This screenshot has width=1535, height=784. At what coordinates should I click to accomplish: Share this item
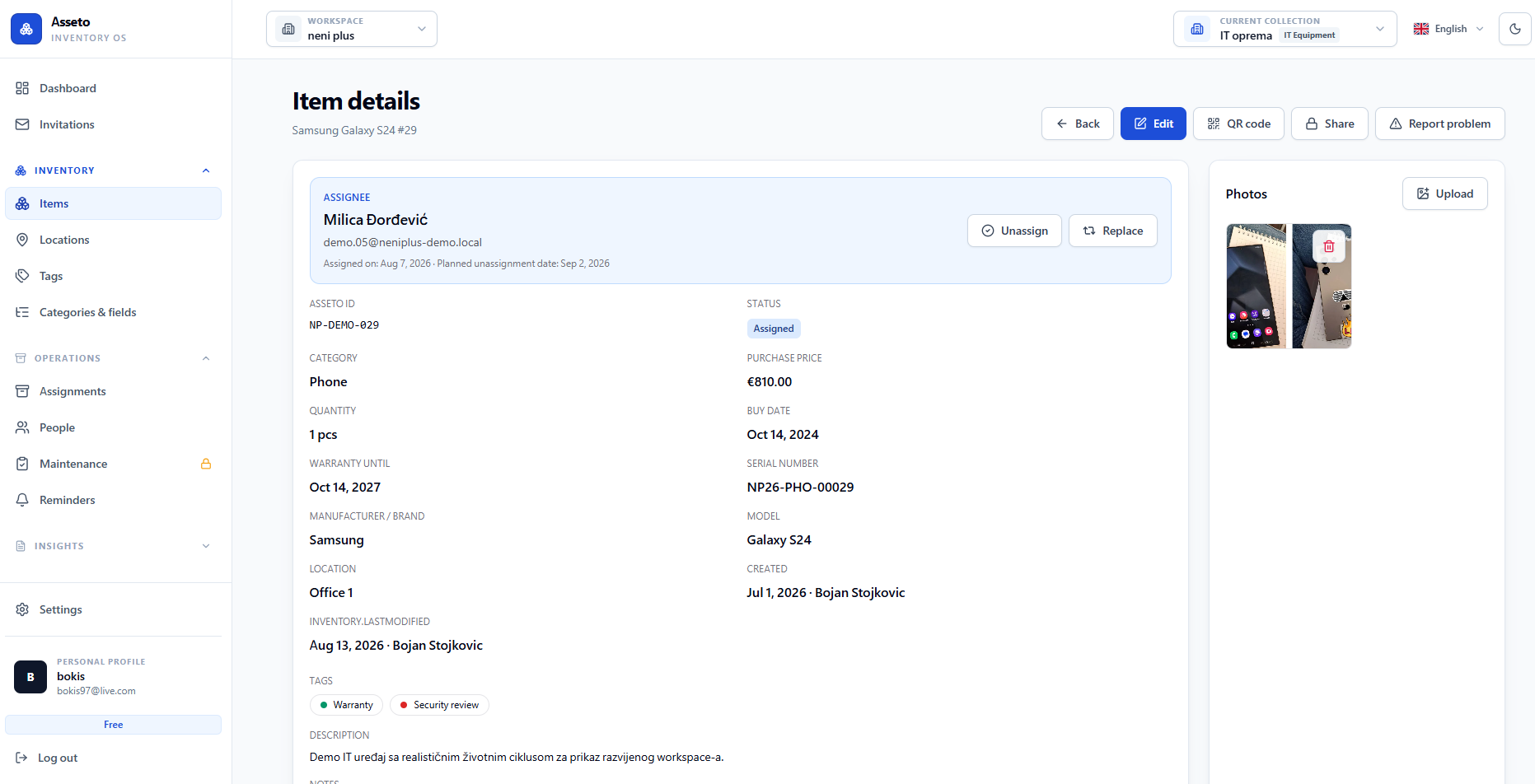[x=1330, y=124]
